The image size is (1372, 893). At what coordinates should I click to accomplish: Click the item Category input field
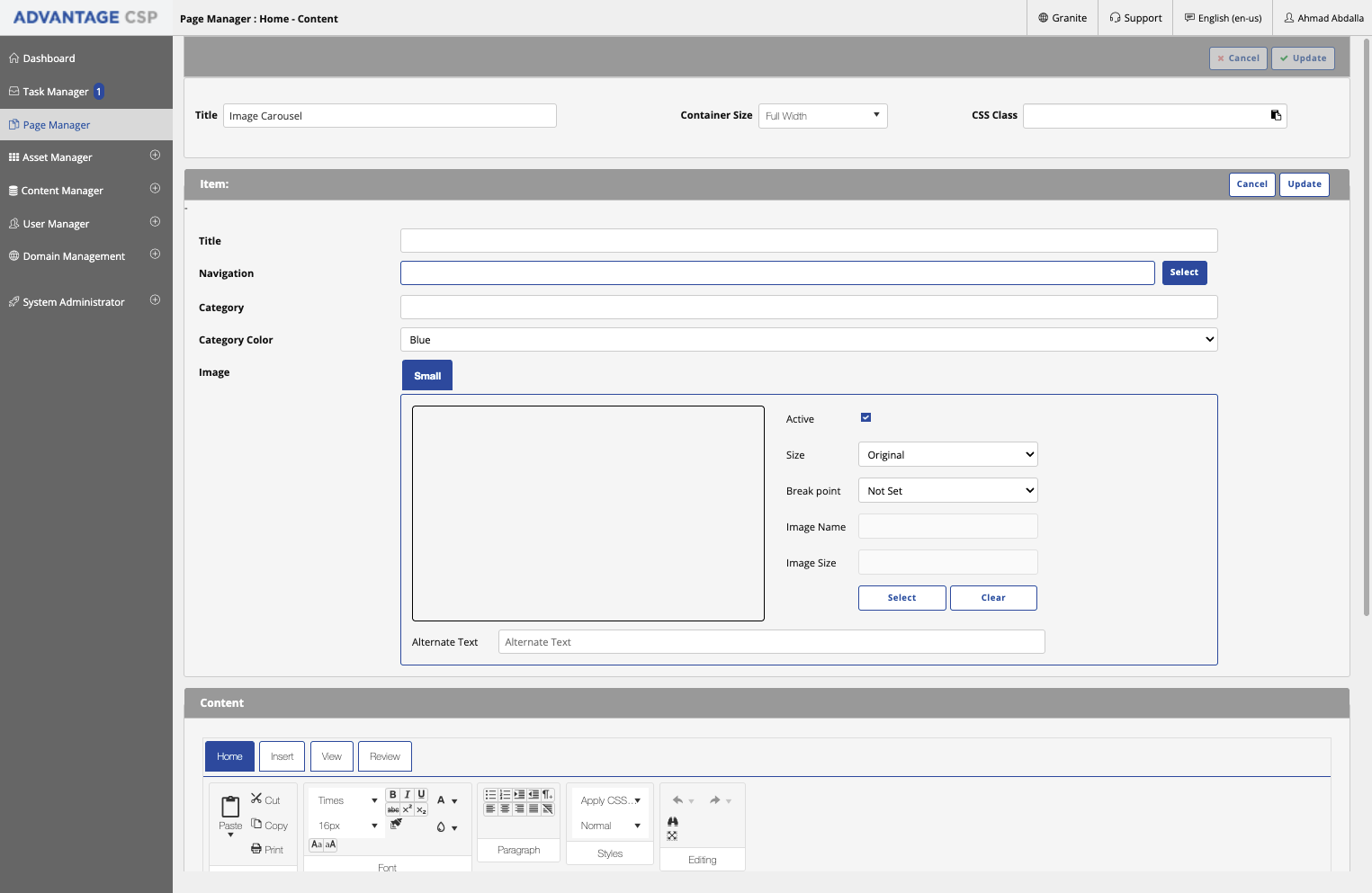(x=809, y=308)
